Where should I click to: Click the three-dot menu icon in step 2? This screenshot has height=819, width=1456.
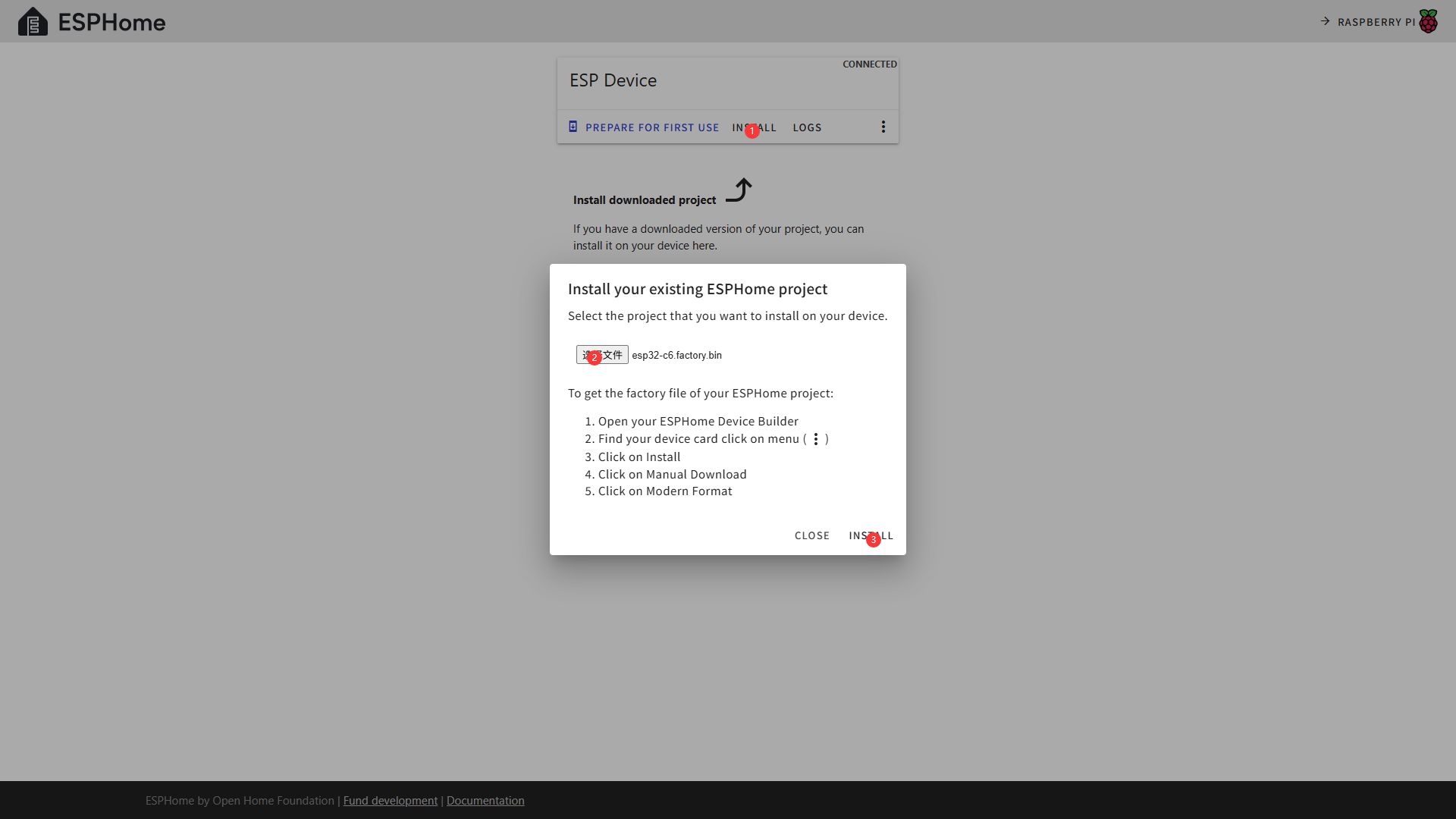pyautogui.click(x=816, y=439)
